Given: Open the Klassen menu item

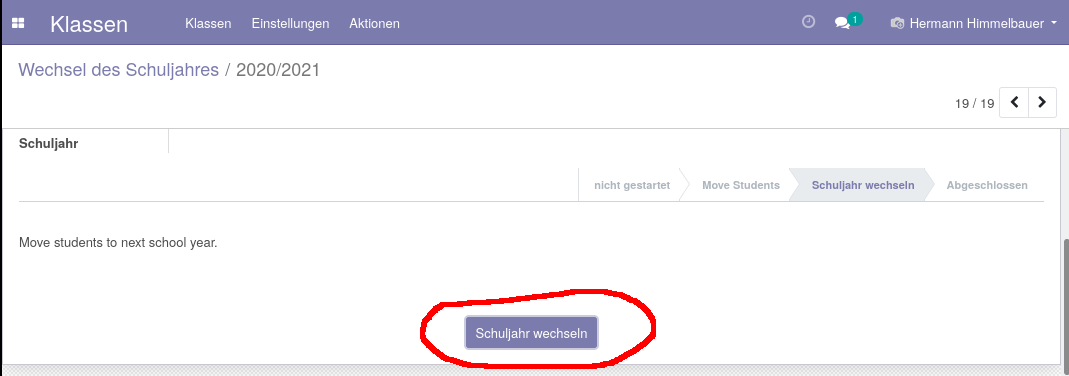Looking at the screenshot, I should (208, 23).
